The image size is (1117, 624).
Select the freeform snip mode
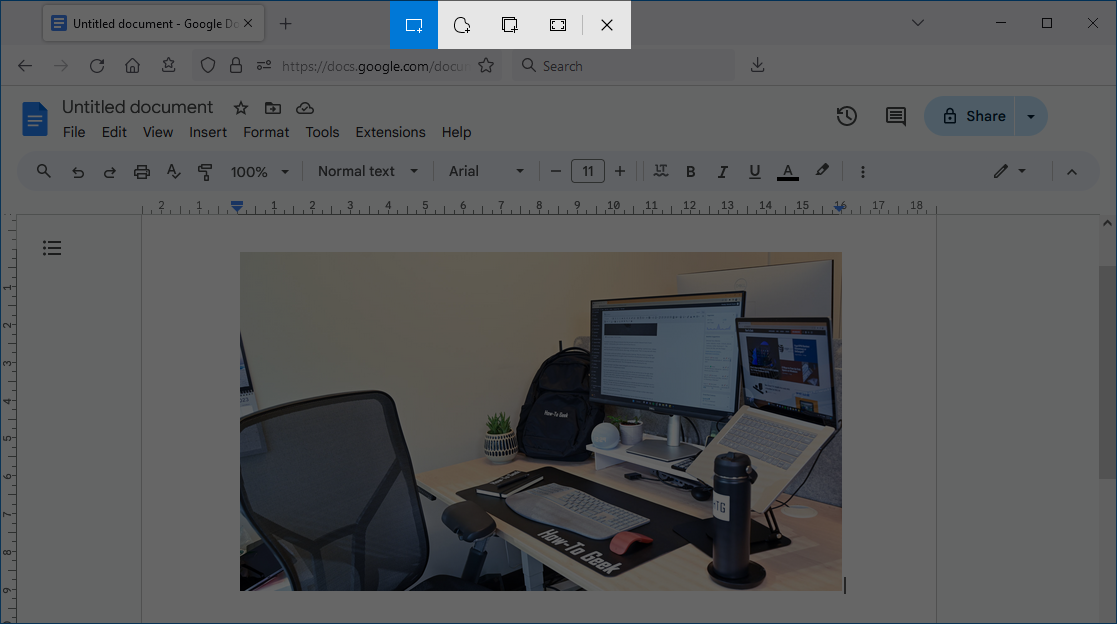[461, 24]
